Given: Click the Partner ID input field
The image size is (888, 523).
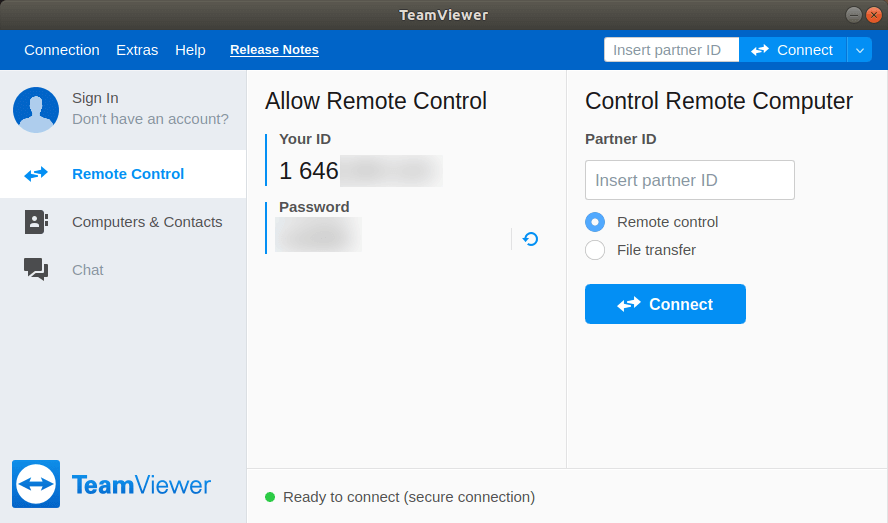Looking at the screenshot, I should [689, 180].
